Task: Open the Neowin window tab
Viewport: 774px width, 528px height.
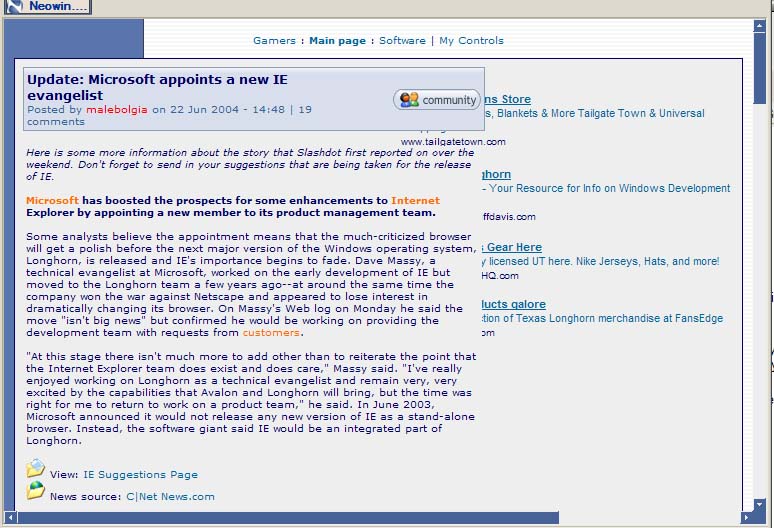Action: [48, 6]
